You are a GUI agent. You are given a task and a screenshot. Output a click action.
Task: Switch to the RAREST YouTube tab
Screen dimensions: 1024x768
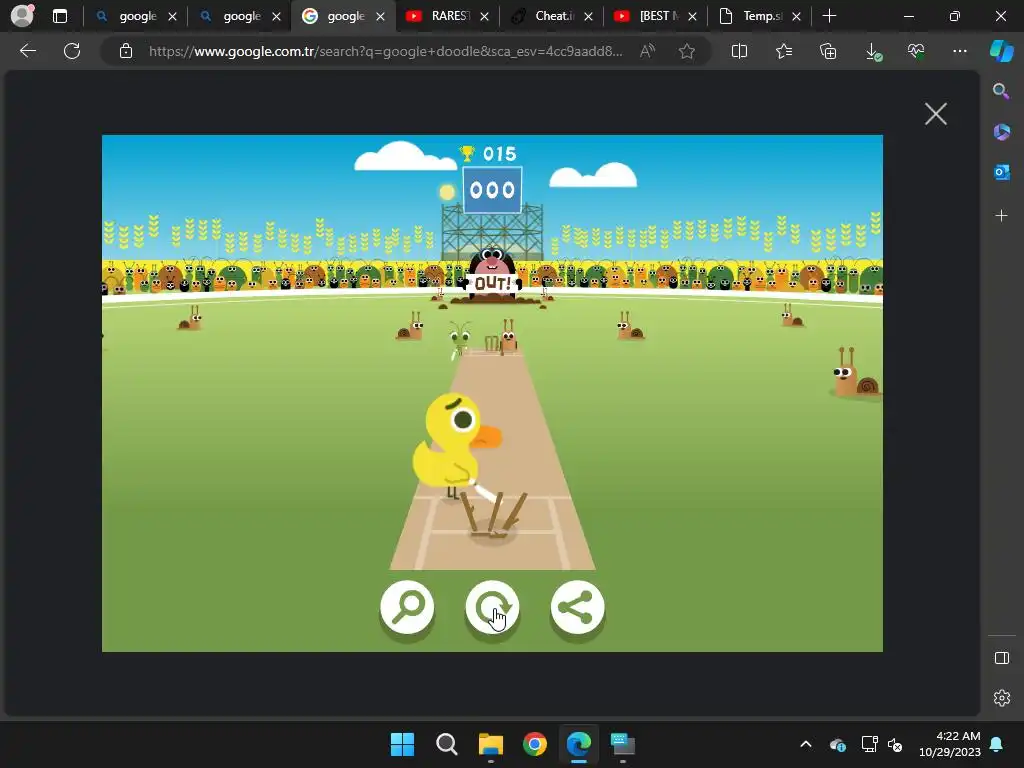pyautogui.click(x=447, y=16)
